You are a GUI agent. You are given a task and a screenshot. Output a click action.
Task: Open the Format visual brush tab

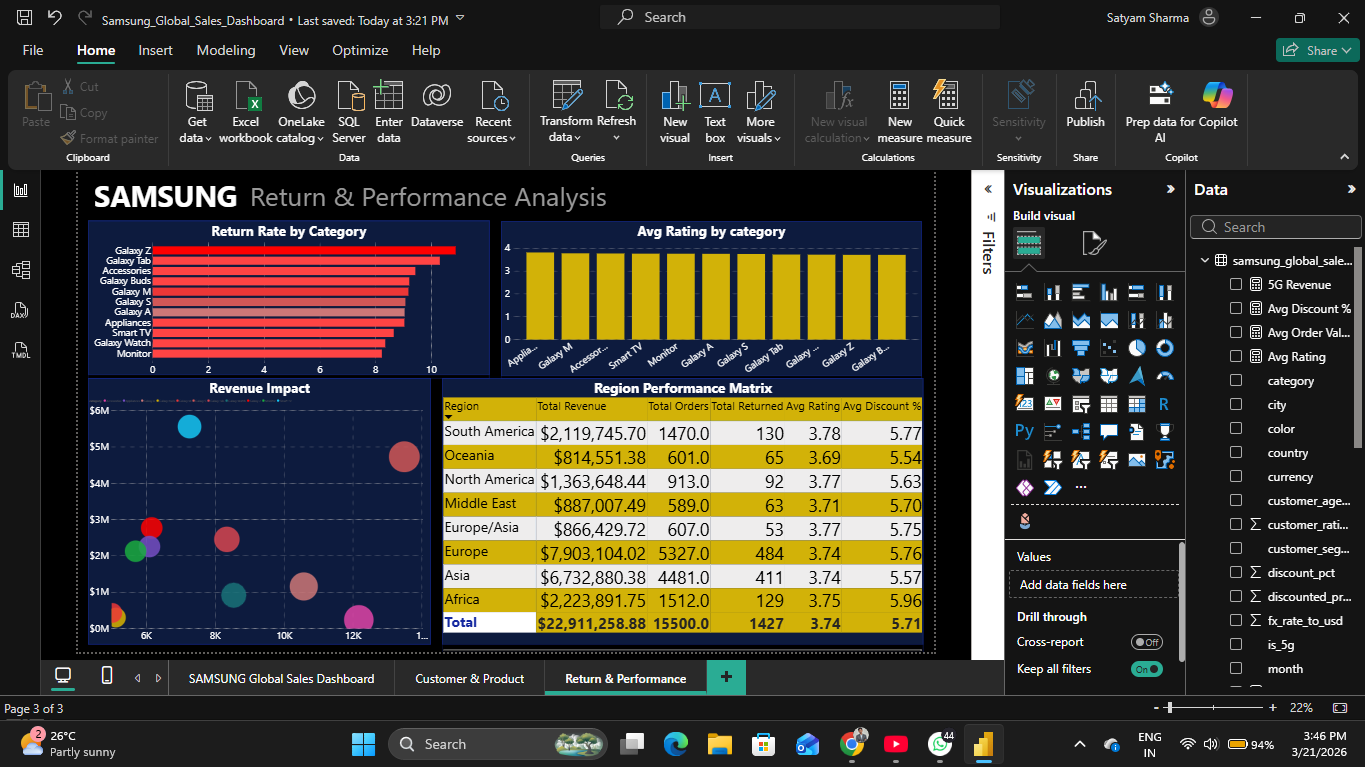tap(1094, 243)
